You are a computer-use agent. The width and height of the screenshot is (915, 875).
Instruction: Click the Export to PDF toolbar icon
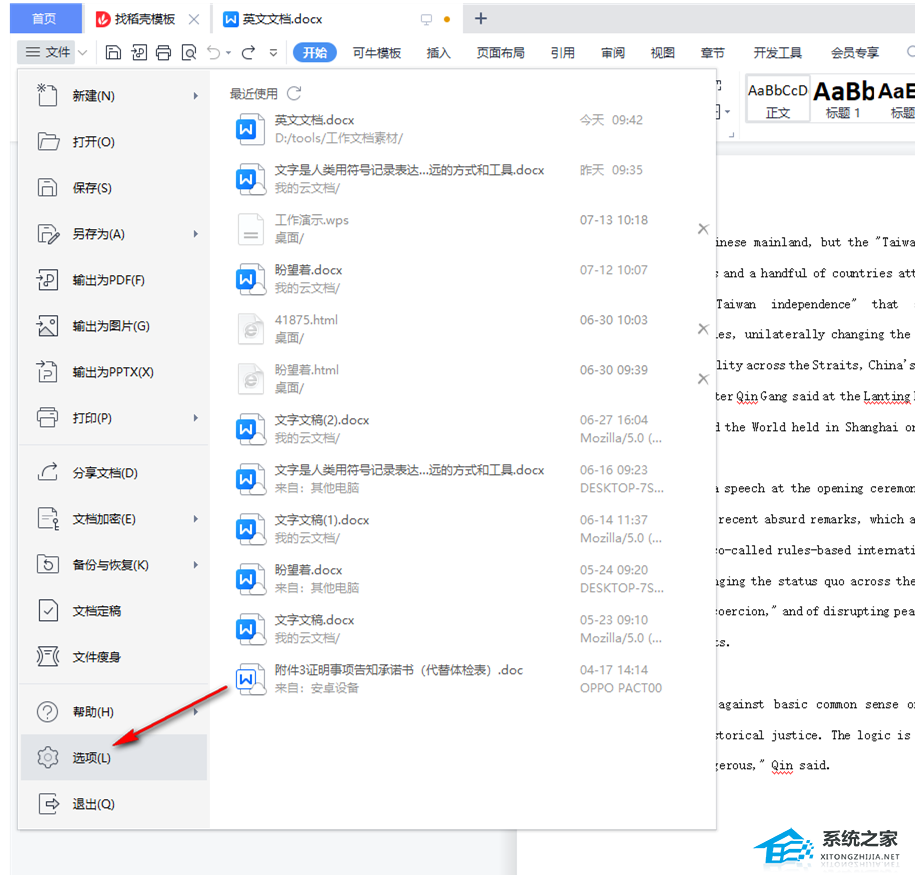pyautogui.click(x=139, y=53)
